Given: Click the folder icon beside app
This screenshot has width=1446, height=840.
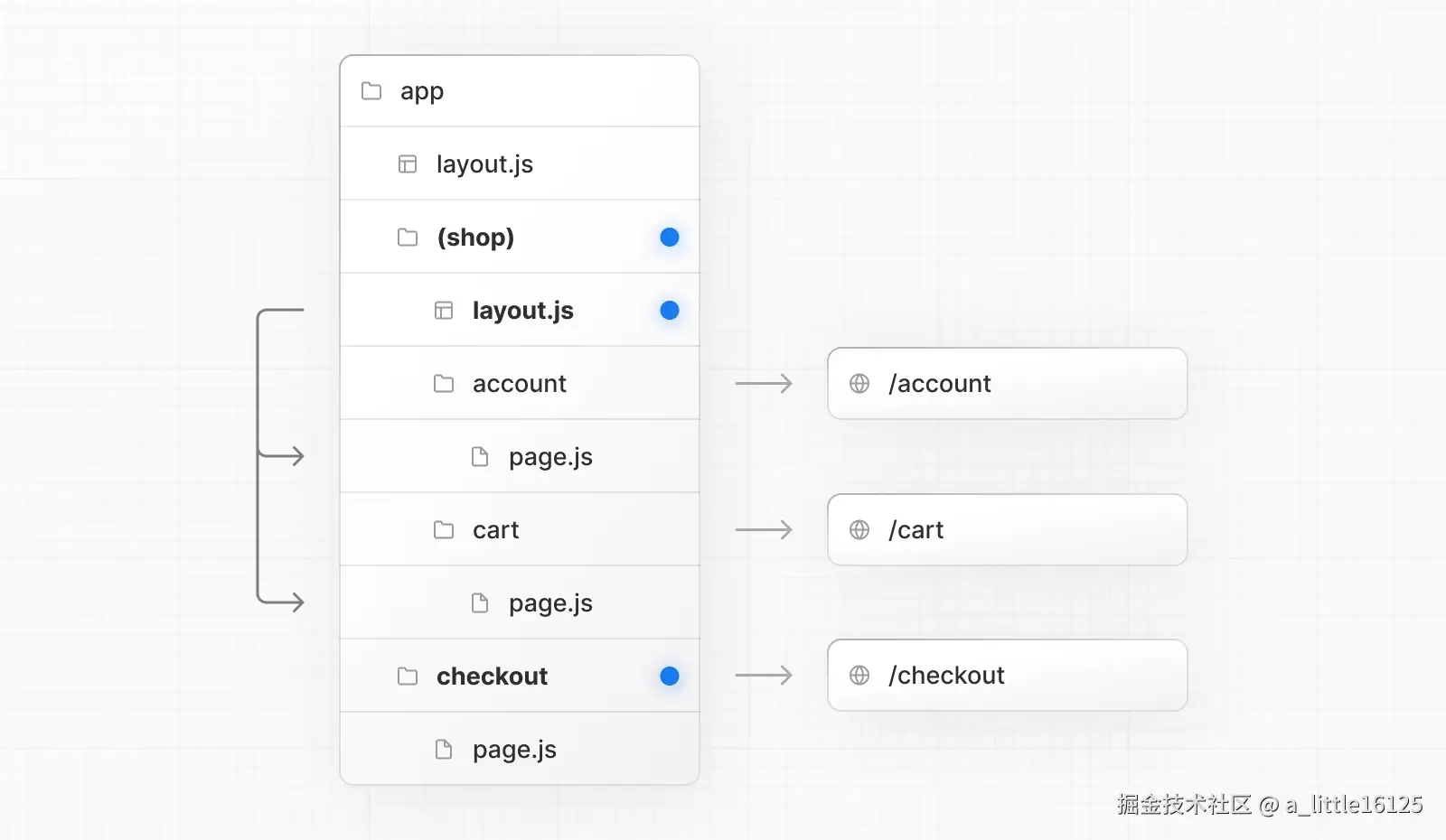Looking at the screenshot, I should (371, 91).
